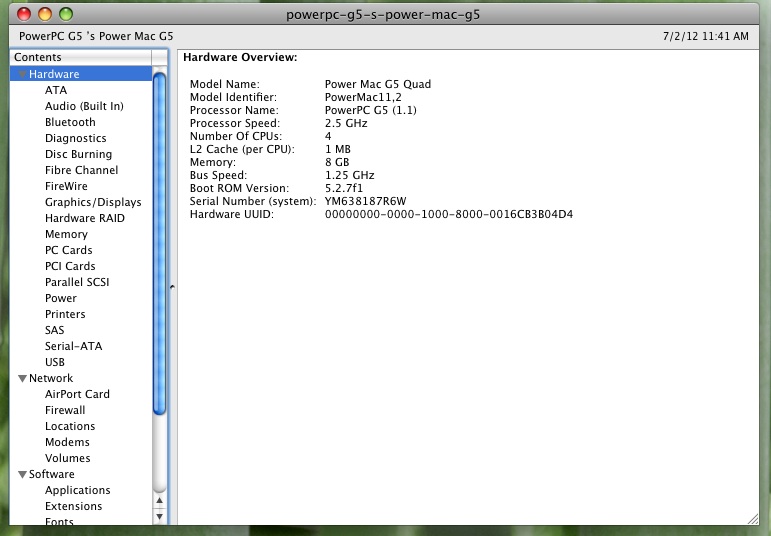Open Disc Burning information

[x=79, y=154]
